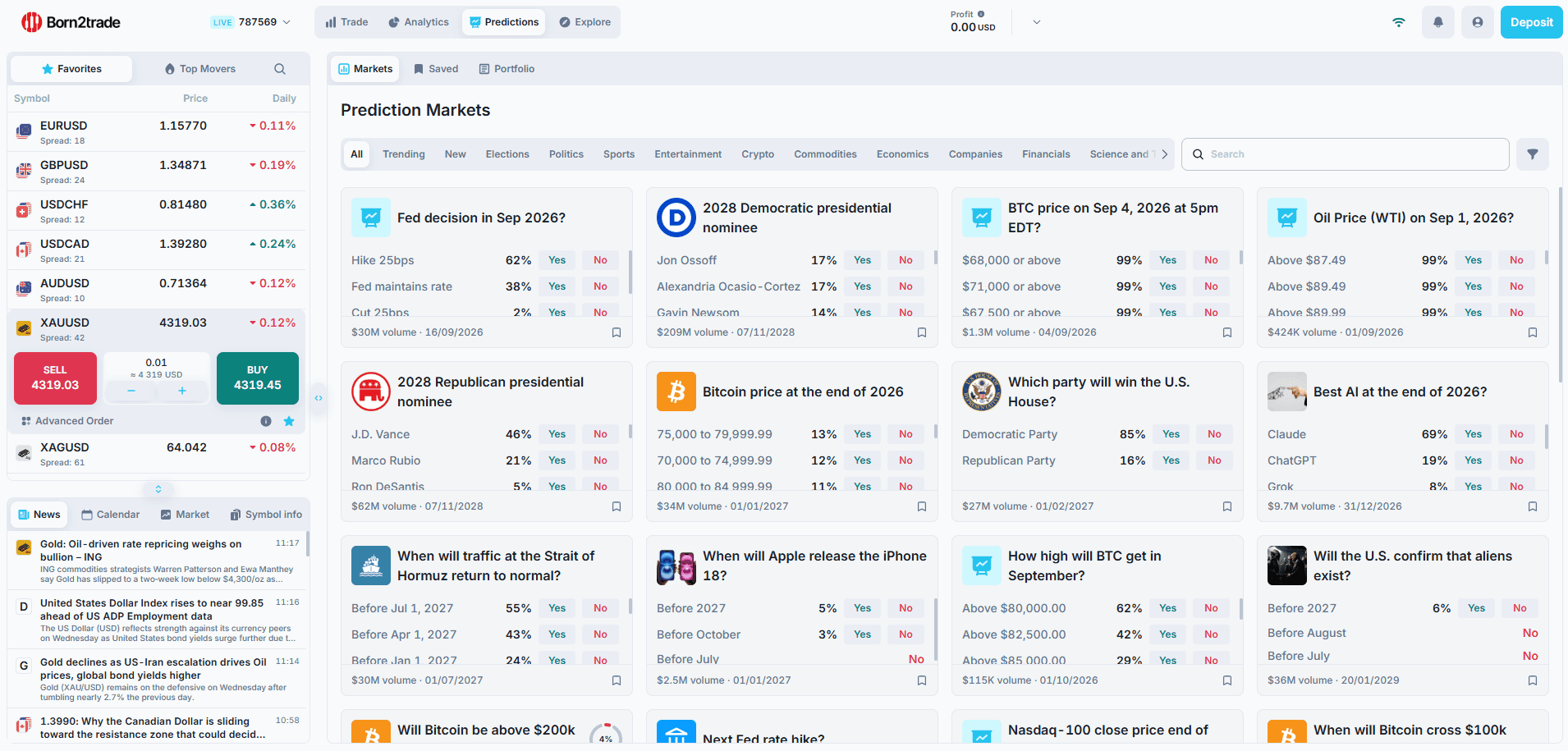This screenshot has height=751, width=1568.
Task: Pick Yes for J.D. Vance
Action: click(x=557, y=434)
